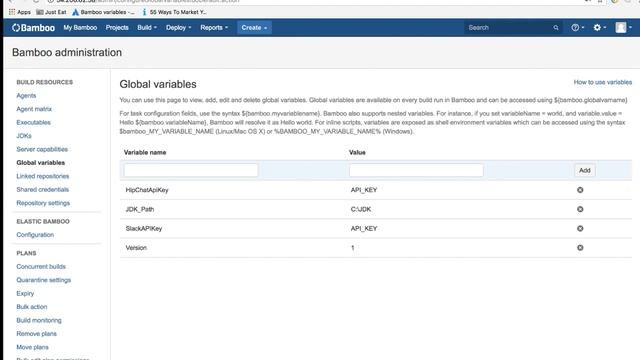Open the help question-mark menu
The height and width of the screenshot is (360, 640).
(x=578, y=27)
